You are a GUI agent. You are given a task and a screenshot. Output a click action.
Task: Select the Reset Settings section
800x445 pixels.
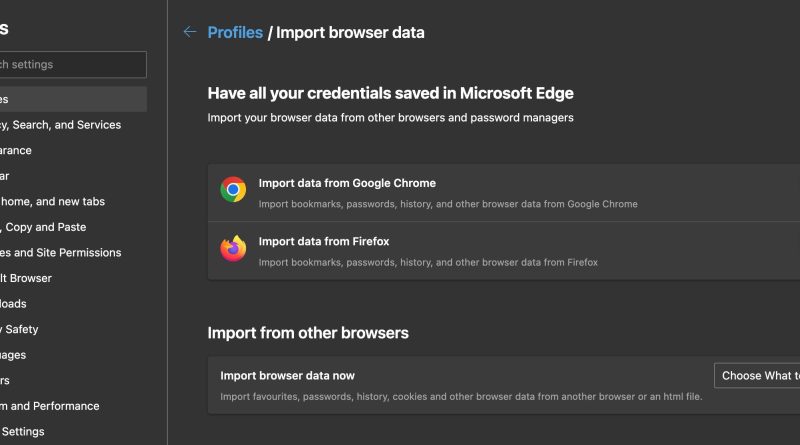pos(22,432)
